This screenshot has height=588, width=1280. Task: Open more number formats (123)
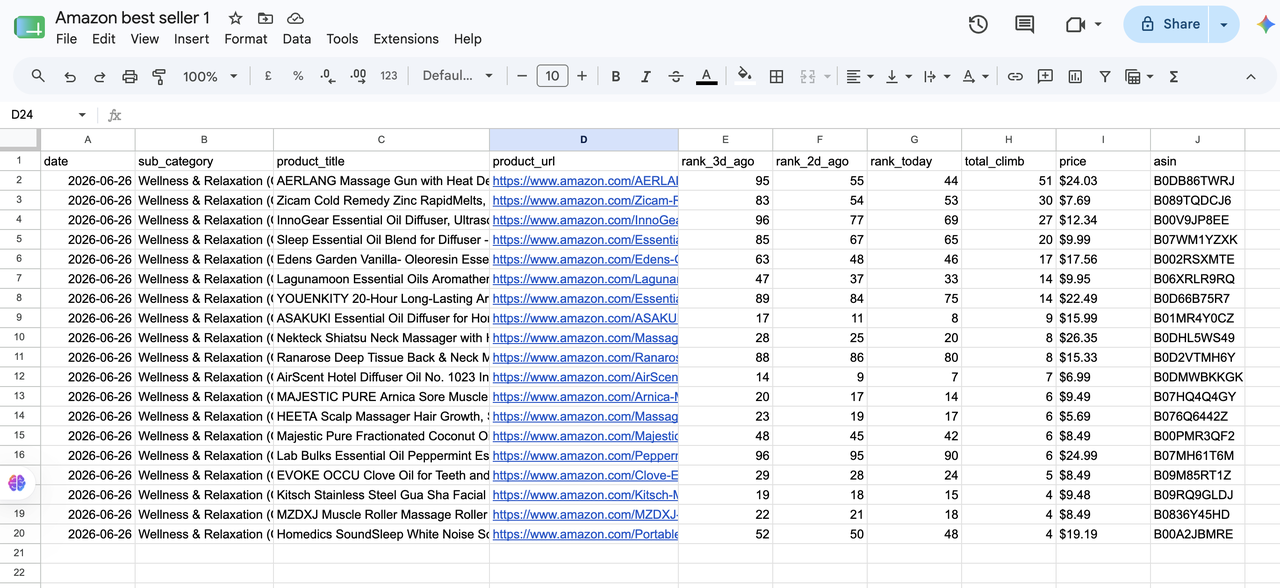389,76
